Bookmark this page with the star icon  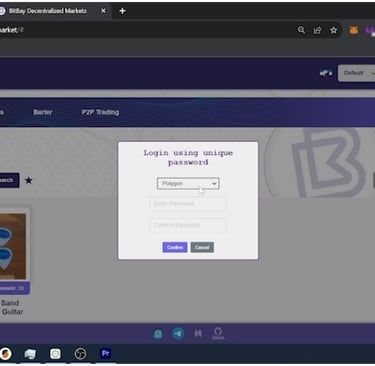tap(333, 30)
